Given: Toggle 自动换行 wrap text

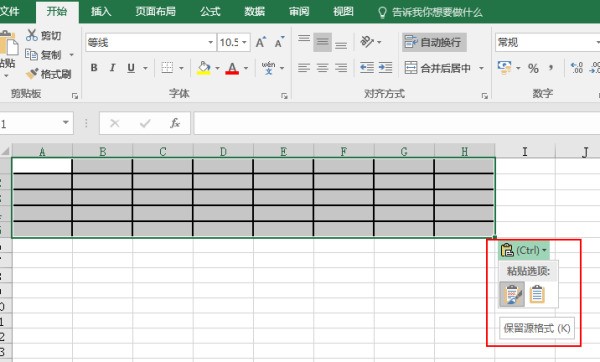Looking at the screenshot, I should 434,42.
